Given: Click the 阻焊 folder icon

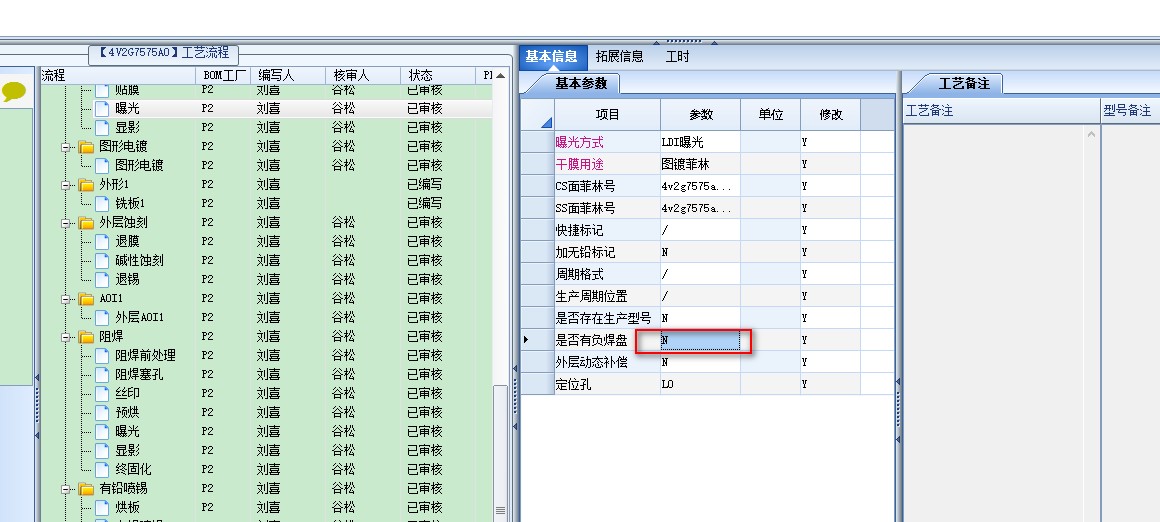Looking at the screenshot, I should tap(87, 336).
